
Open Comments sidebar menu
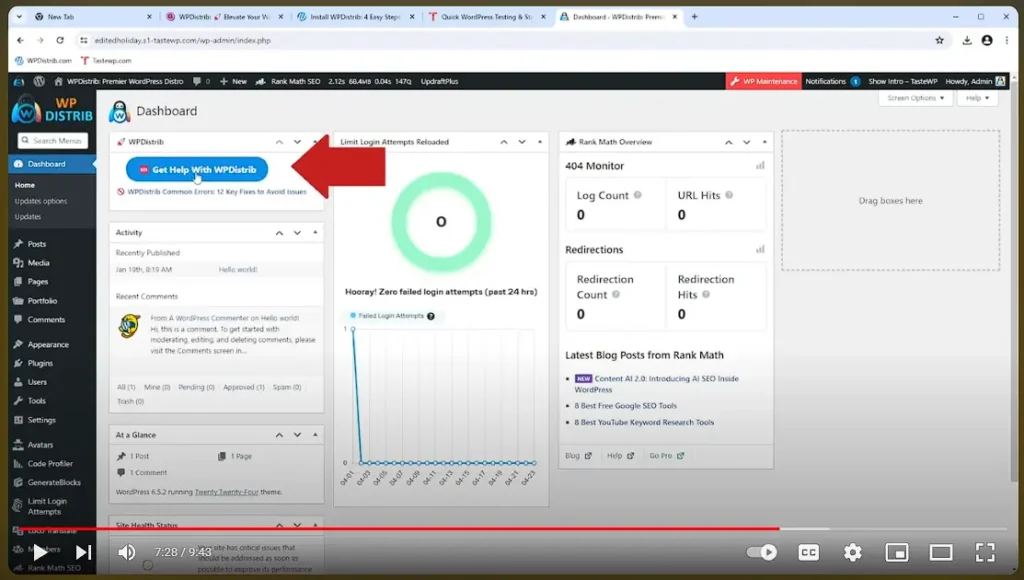[46, 320]
